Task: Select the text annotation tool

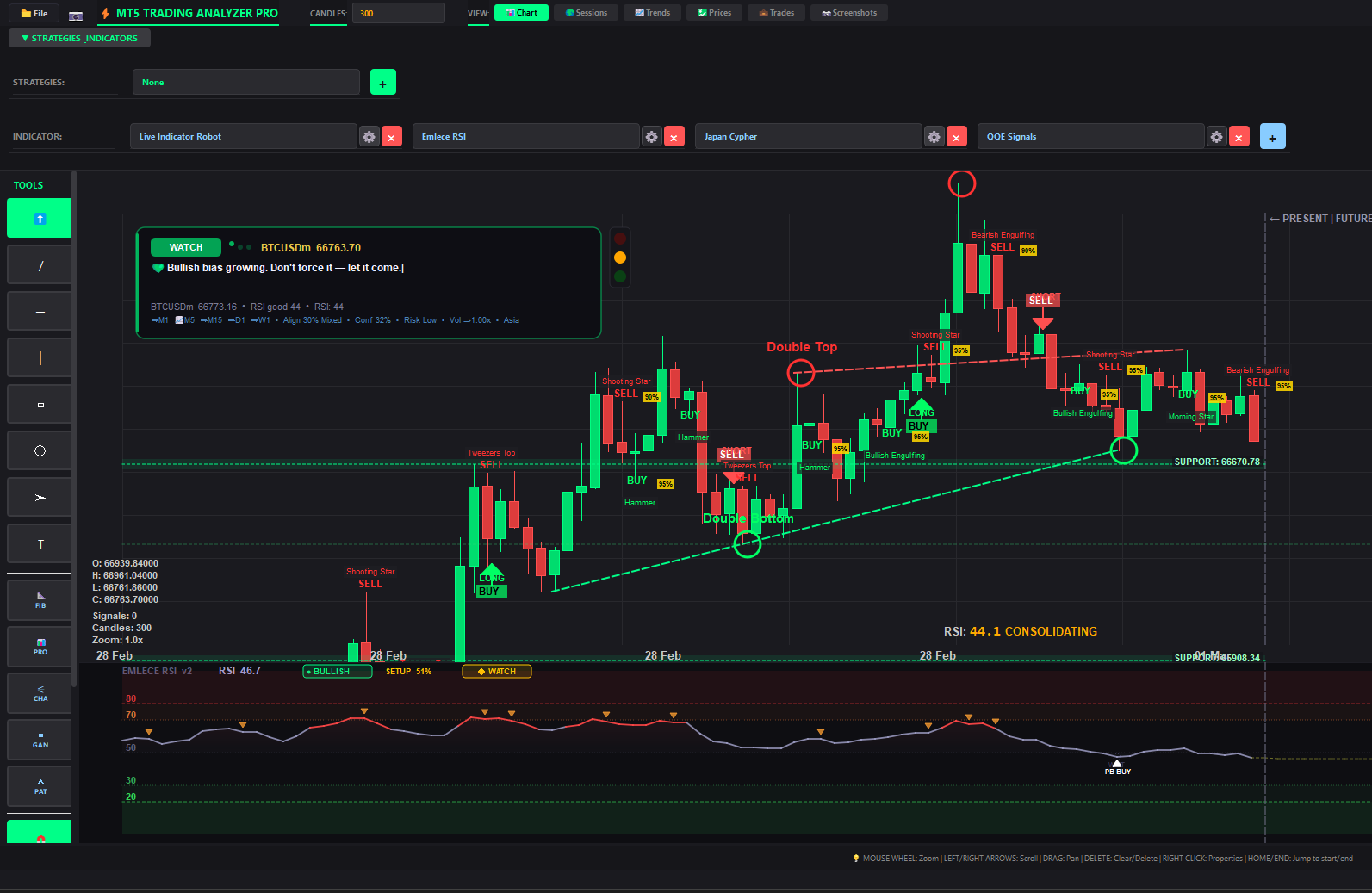Action: 40,544
